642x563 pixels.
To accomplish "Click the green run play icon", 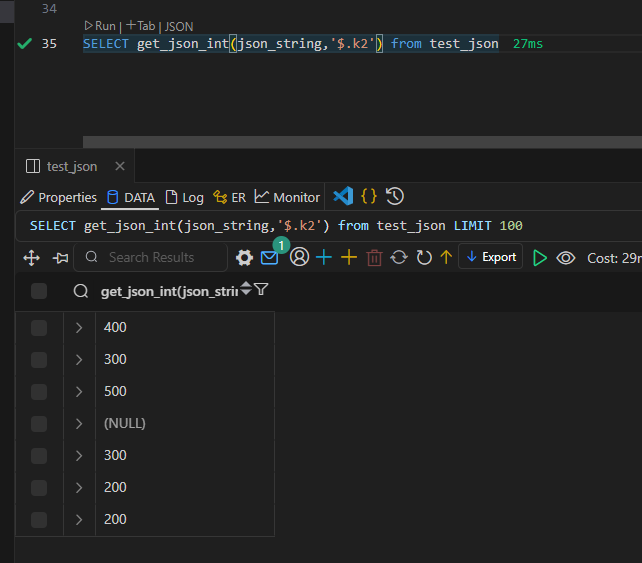I will (540, 258).
